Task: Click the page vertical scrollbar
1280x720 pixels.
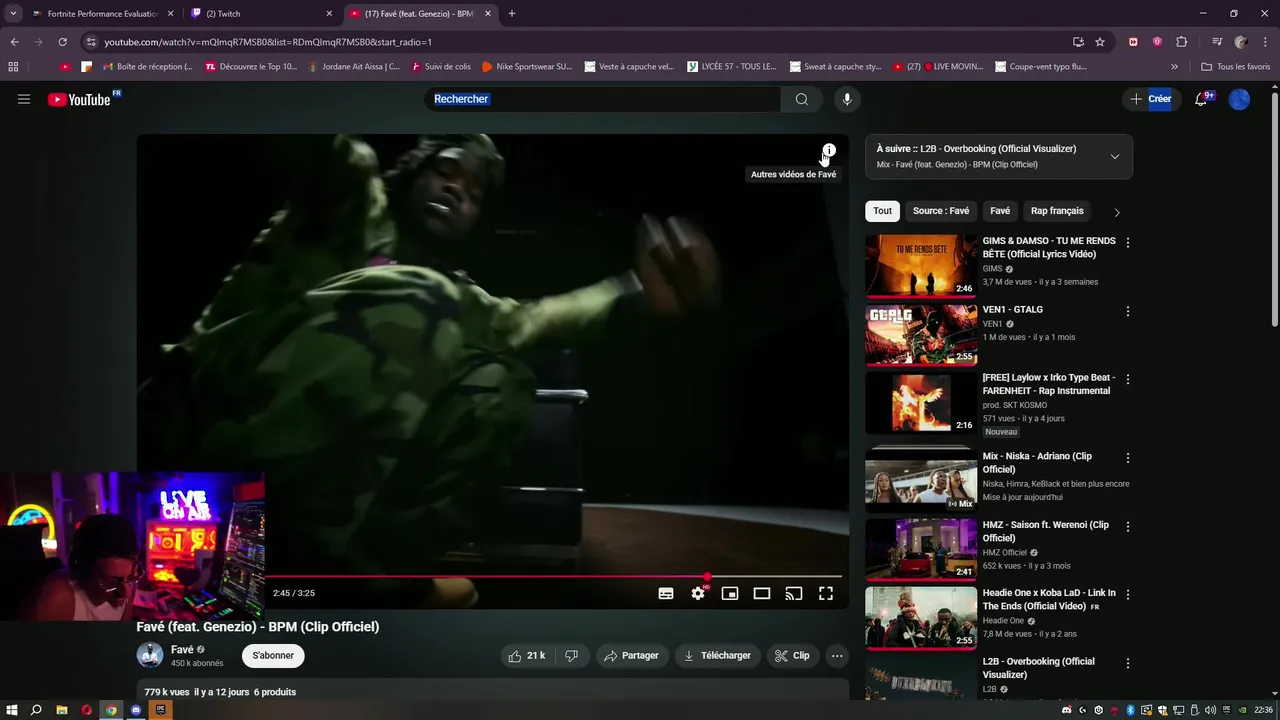Action: click(x=1274, y=210)
